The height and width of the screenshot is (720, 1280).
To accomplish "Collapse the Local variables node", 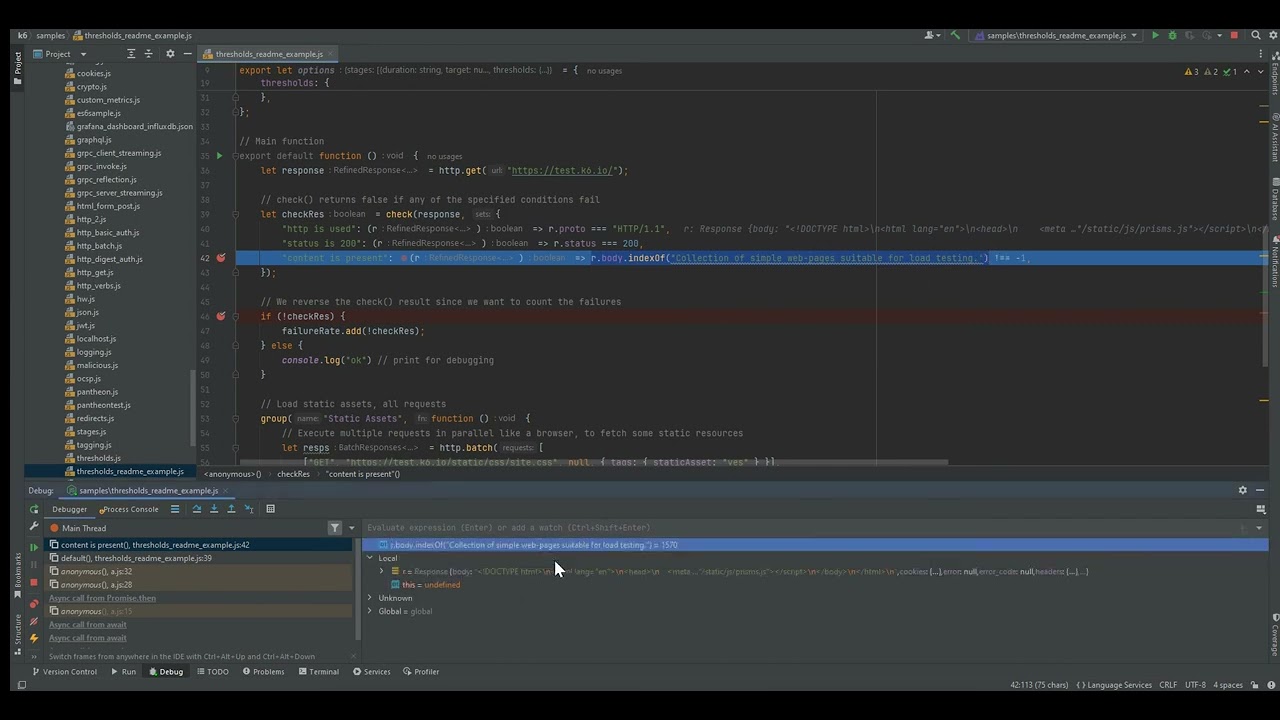I will pyautogui.click(x=370, y=558).
